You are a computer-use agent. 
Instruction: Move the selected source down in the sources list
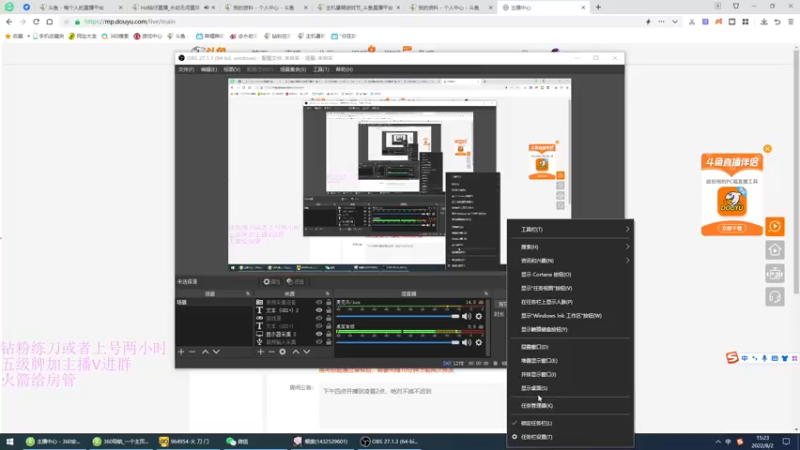pyautogui.click(x=307, y=352)
